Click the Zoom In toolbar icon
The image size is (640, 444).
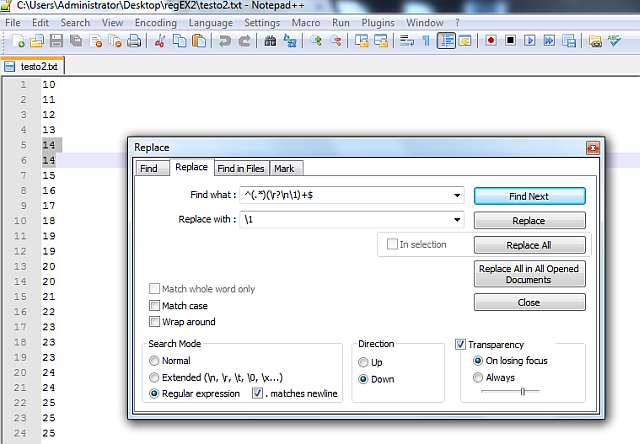pyautogui.click(x=316, y=41)
